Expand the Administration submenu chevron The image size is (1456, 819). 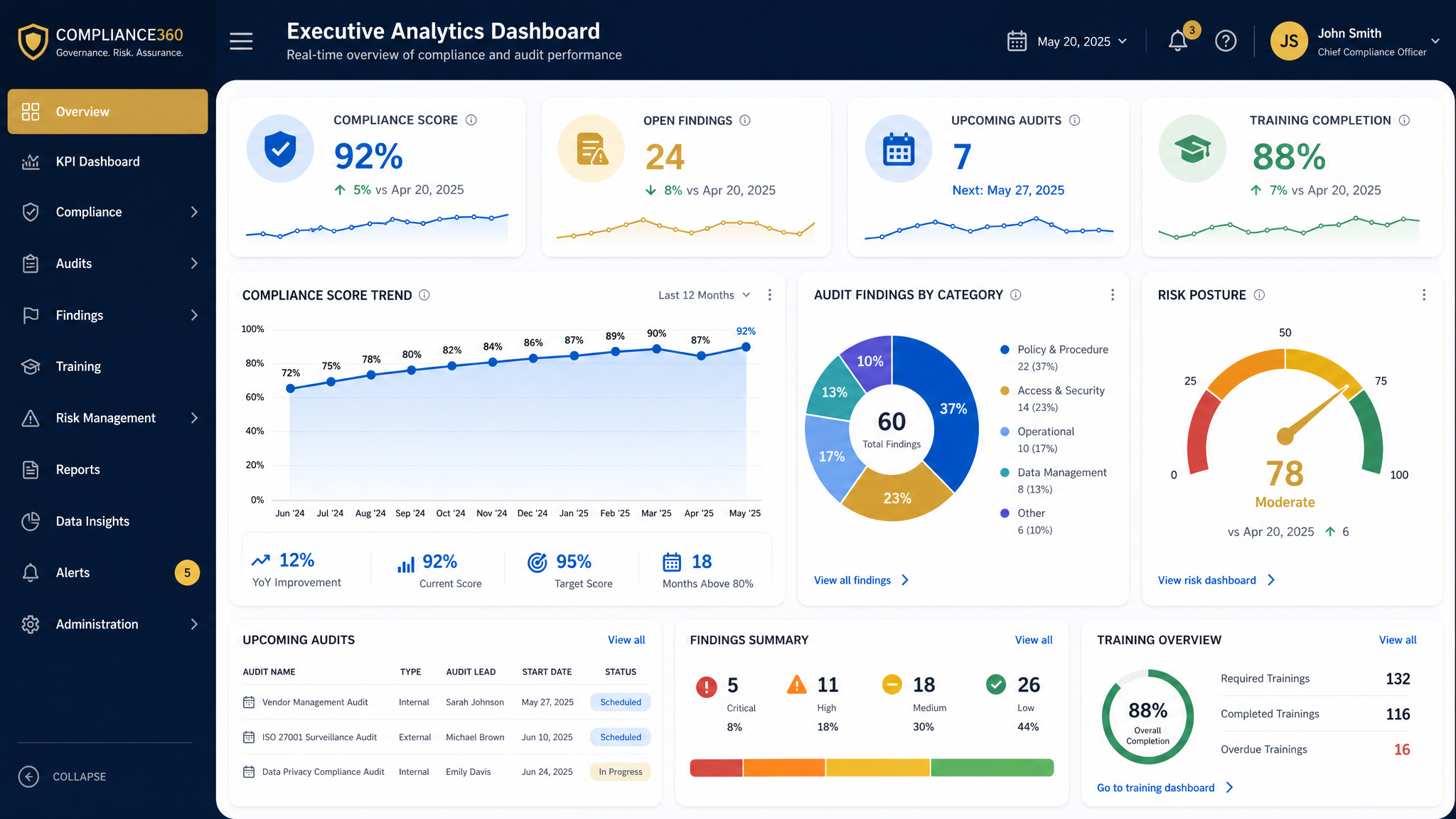tap(194, 624)
